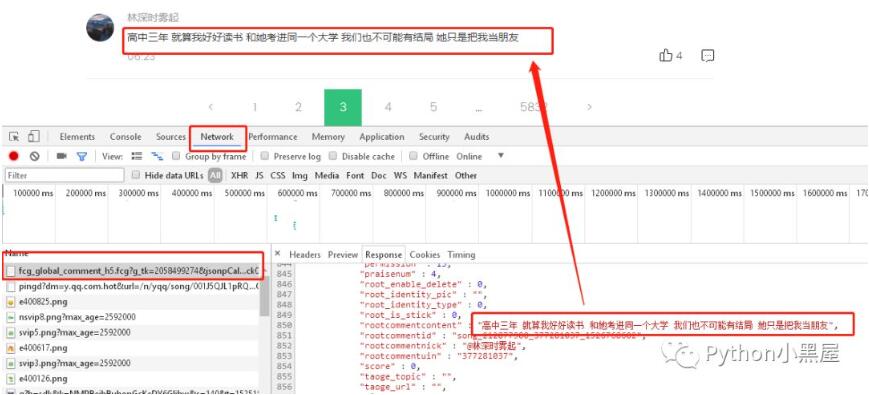Show the Preview sub-tab

(x=343, y=255)
